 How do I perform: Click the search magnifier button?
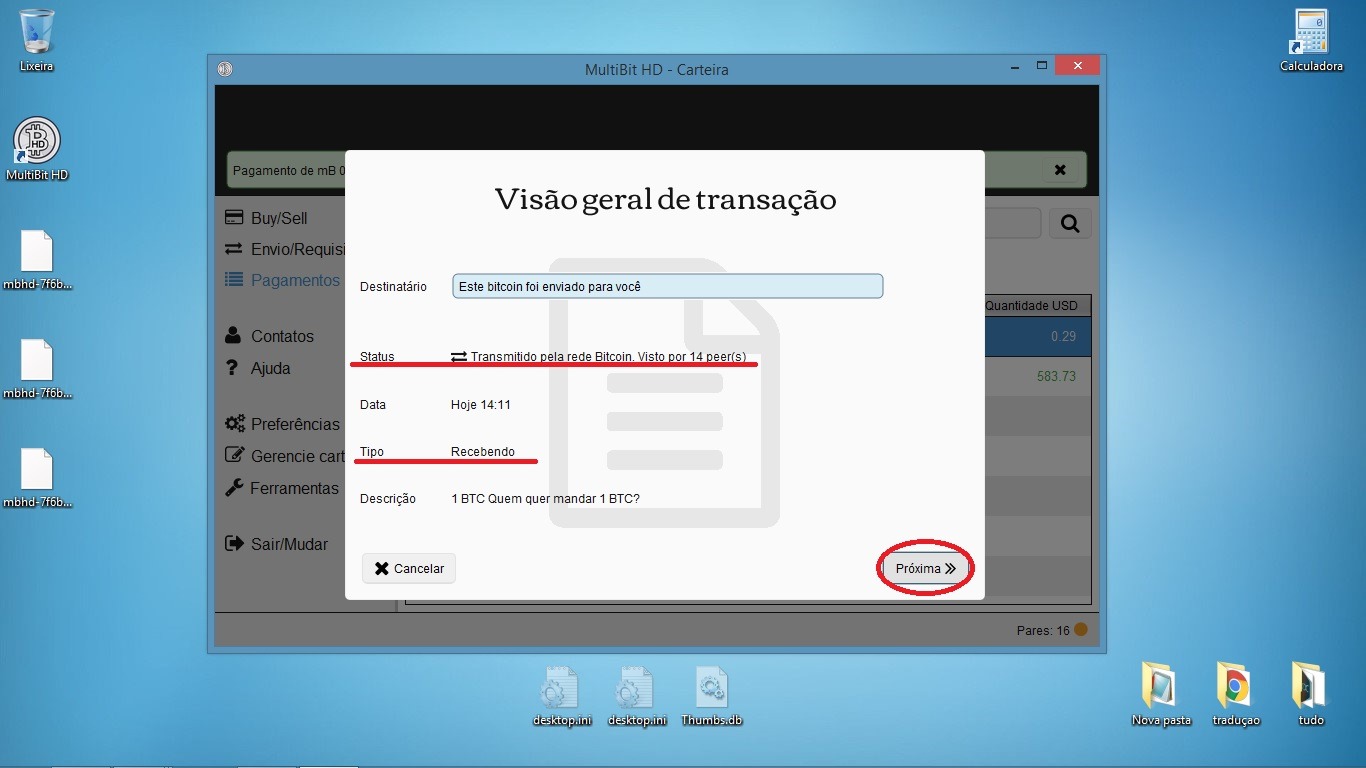coord(1069,224)
